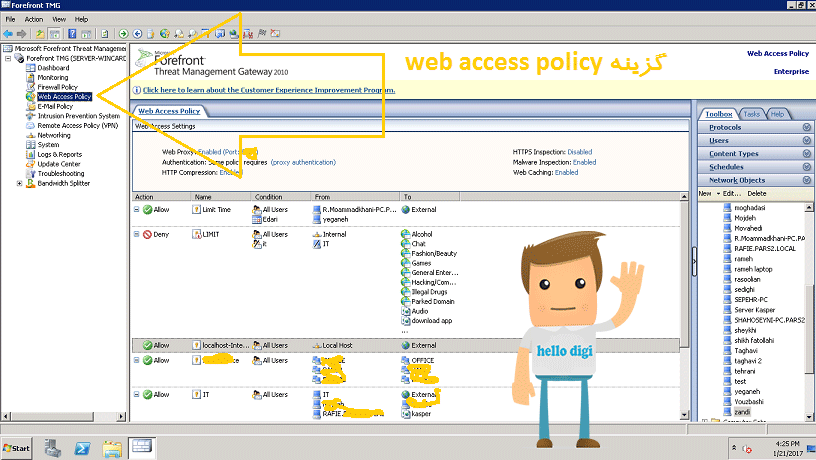Click the globe with key toolbar icon
This screenshot has height=460, width=816.
[x=164, y=34]
